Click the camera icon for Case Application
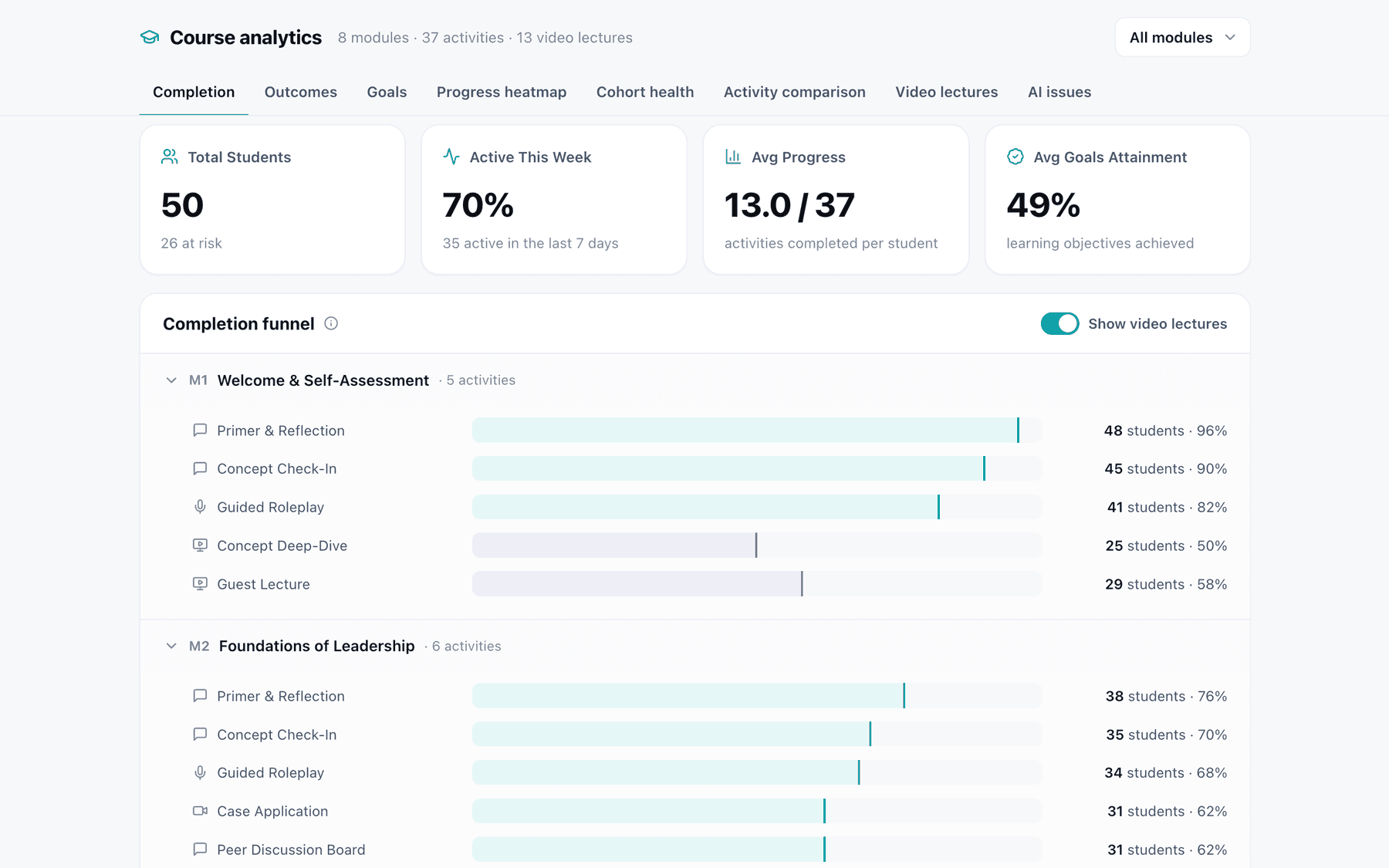The height and width of the screenshot is (868, 1389). [200, 811]
